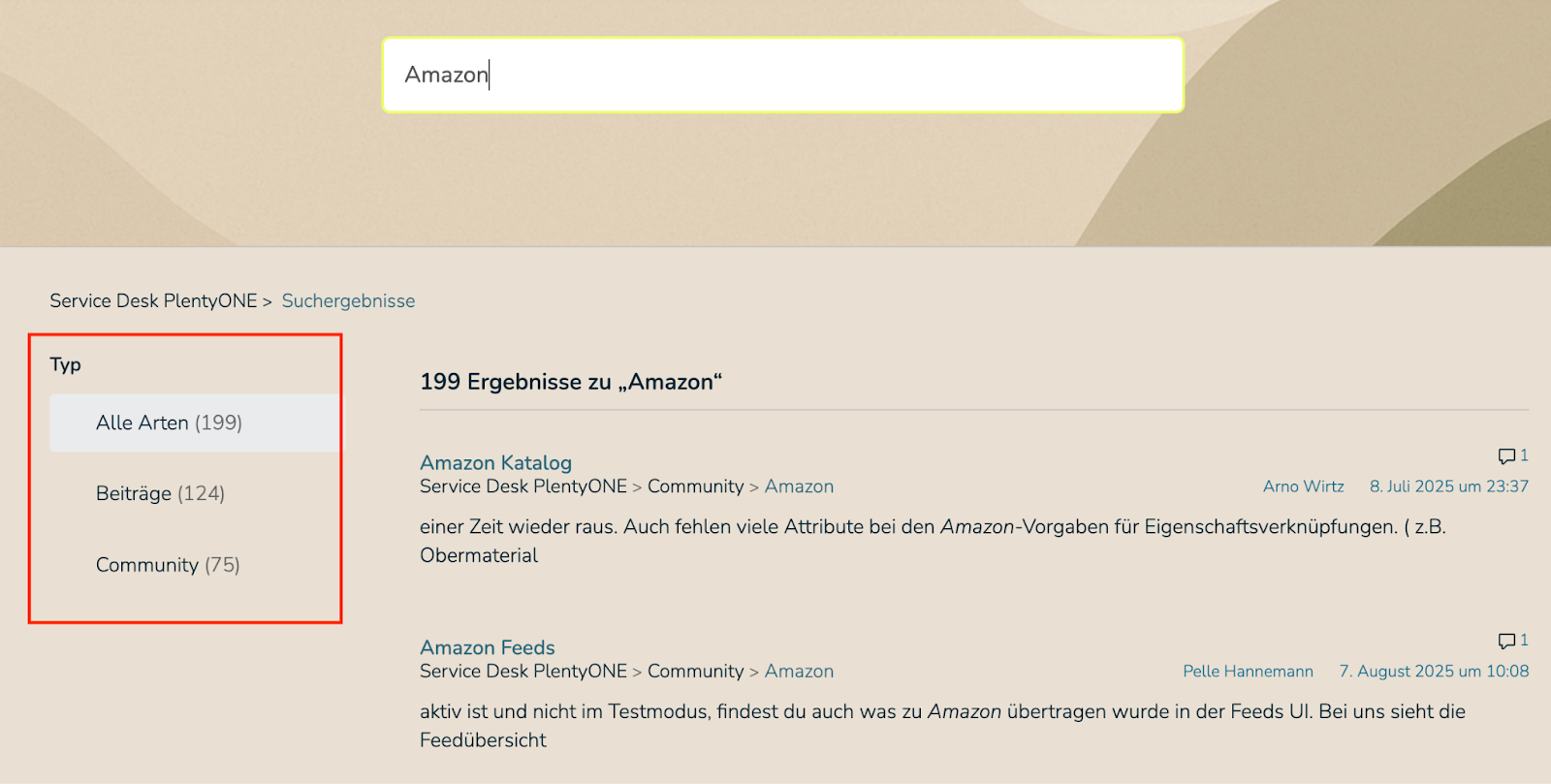
Task: Go to Service Desk PlentyONE in top breadcrumb
Action: 153,301
